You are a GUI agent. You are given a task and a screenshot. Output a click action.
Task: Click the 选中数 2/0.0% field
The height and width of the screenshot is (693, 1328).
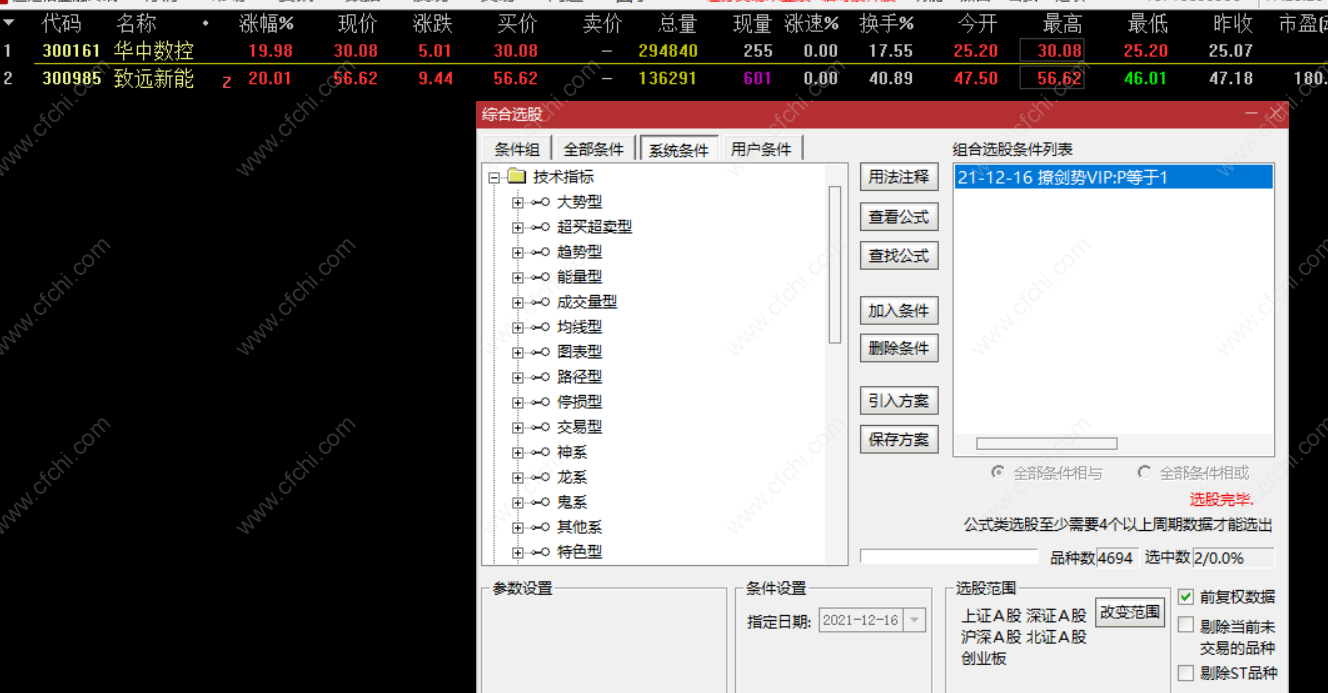[x=1232, y=558]
